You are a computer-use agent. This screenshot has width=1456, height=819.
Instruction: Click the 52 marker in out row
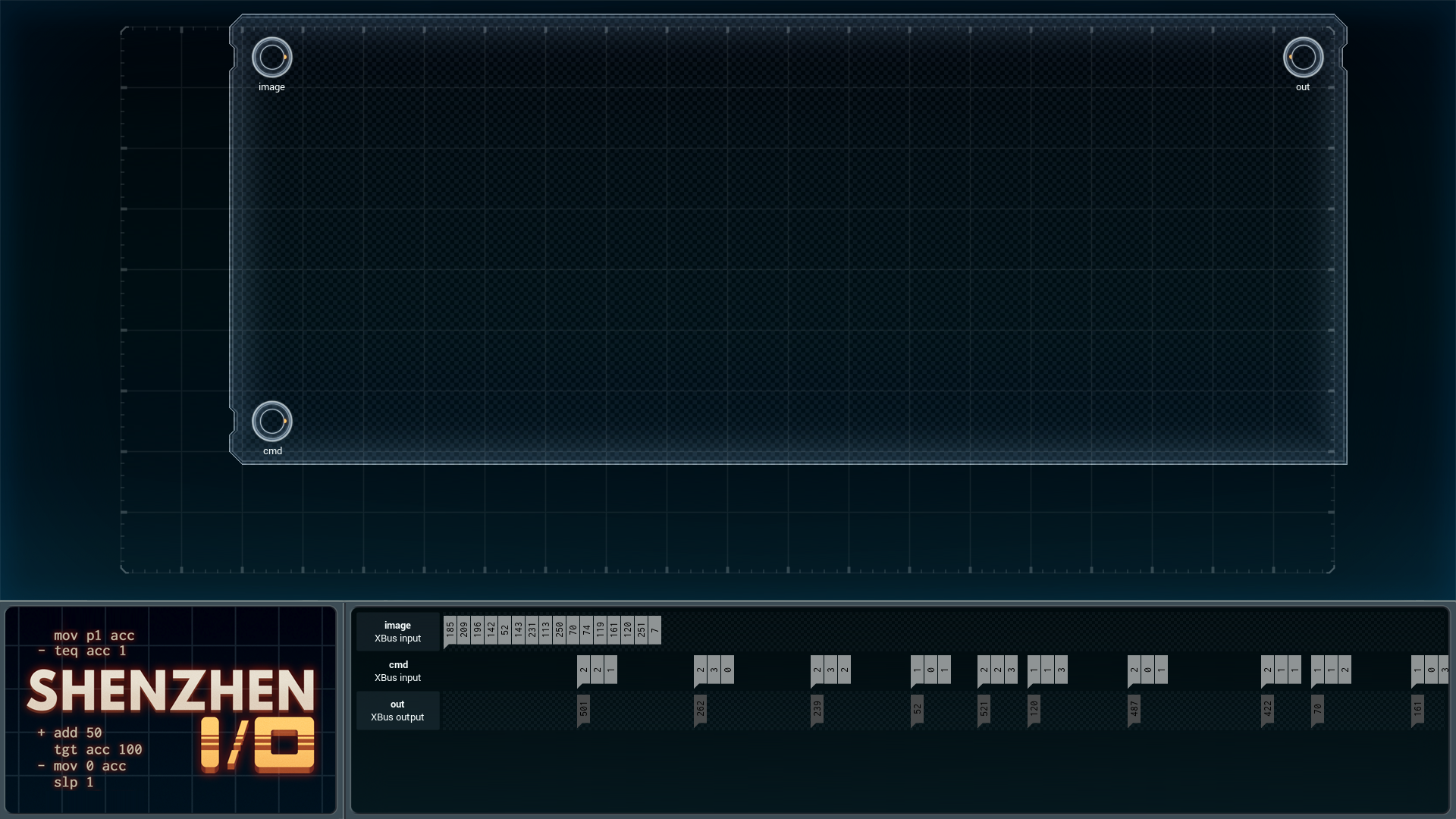[917, 710]
